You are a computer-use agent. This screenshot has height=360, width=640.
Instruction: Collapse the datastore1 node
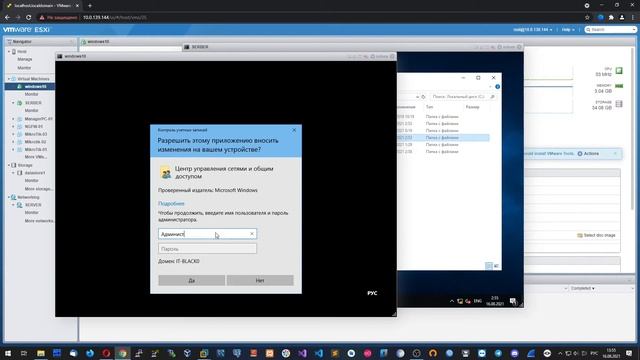(13, 173)
